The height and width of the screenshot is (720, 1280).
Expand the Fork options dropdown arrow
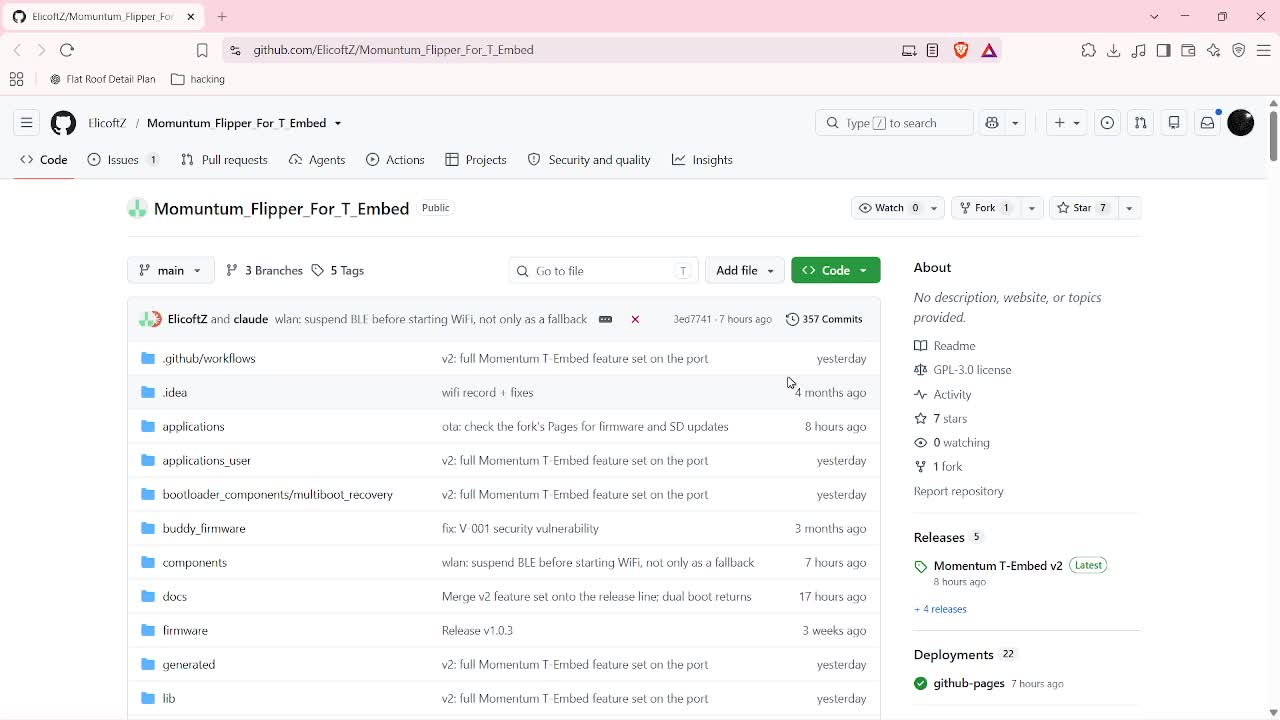(1031, 208)
